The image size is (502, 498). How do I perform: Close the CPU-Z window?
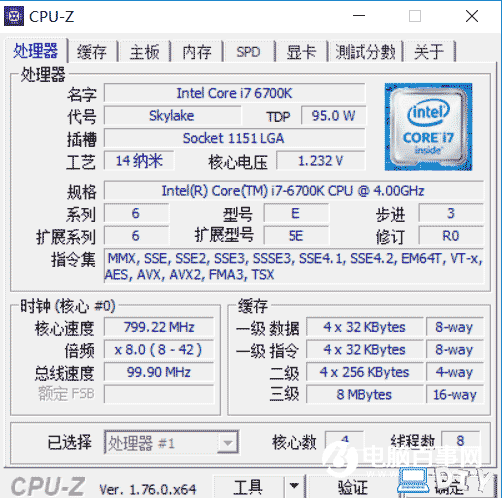click(472, 16)
